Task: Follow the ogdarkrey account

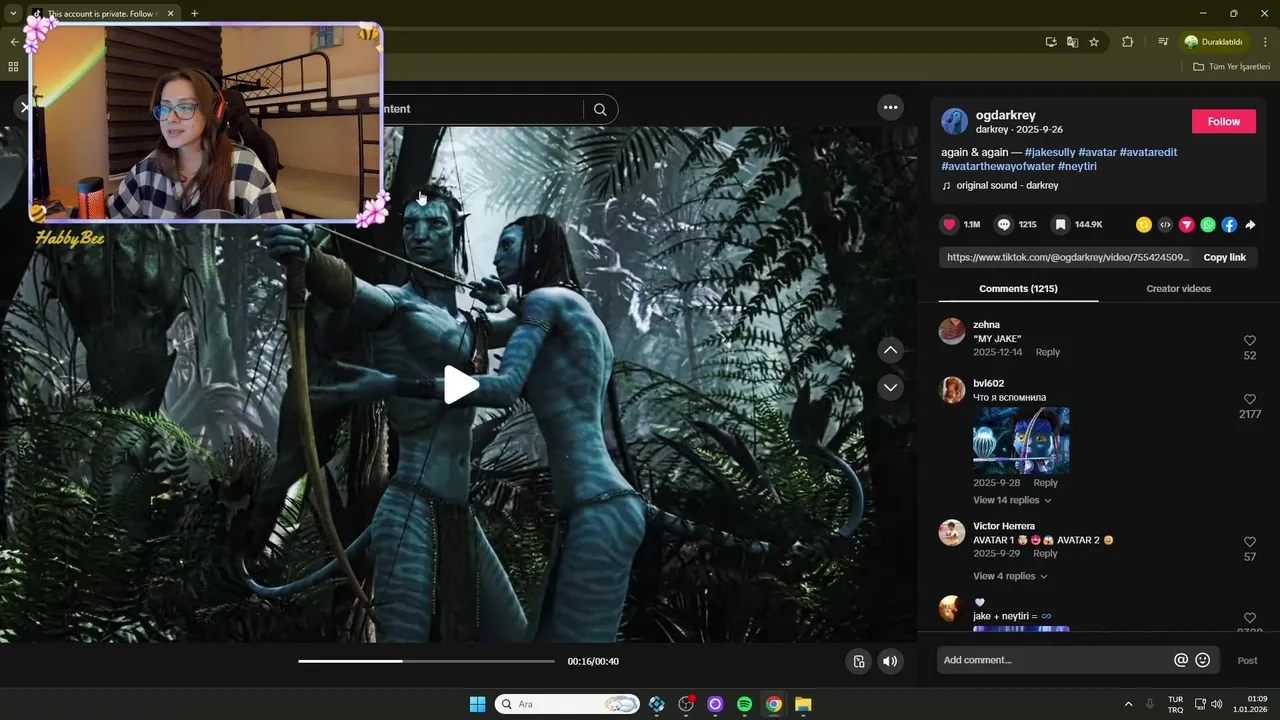Action: (1223, 121)
